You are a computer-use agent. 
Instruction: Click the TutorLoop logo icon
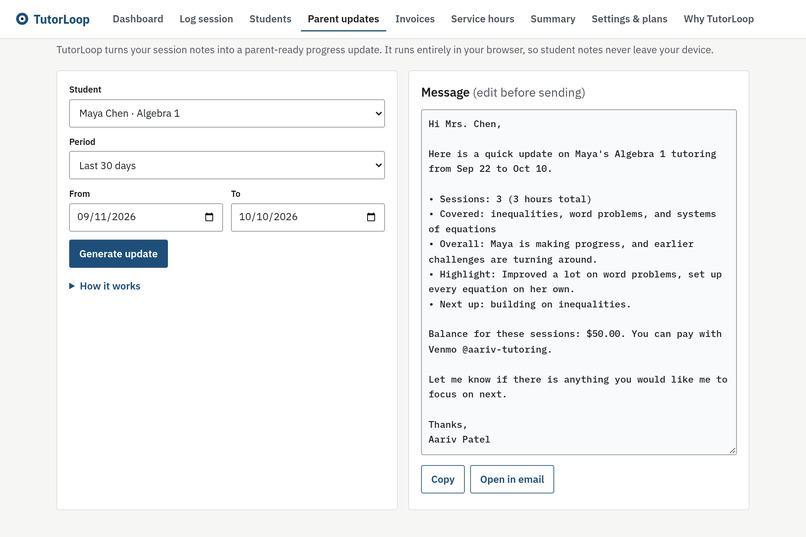coord(22,19)
